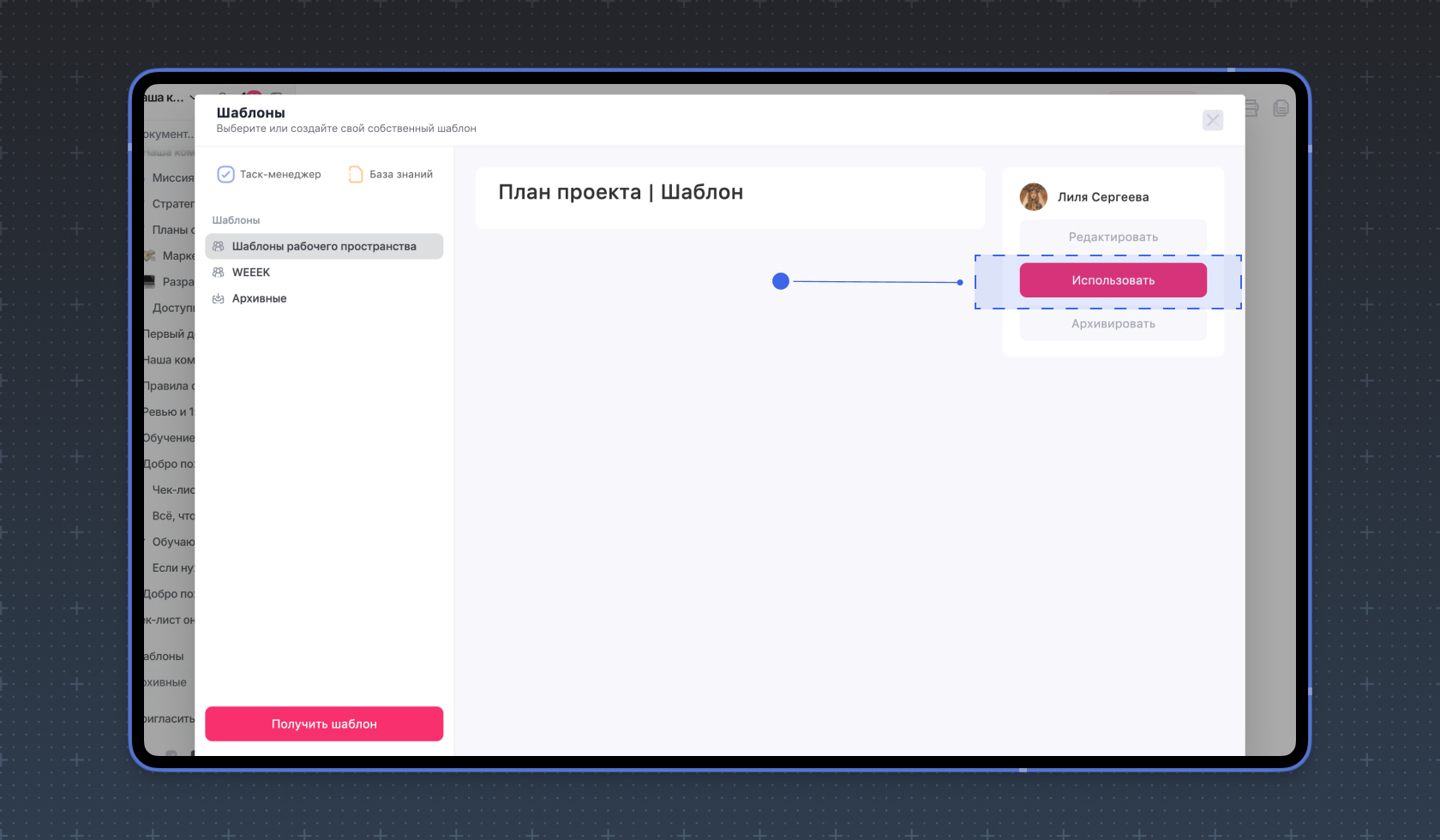The width and height of the screenshot is (1440, 840).
Task: Click the Редактировать button
Action: [1113, 237]
